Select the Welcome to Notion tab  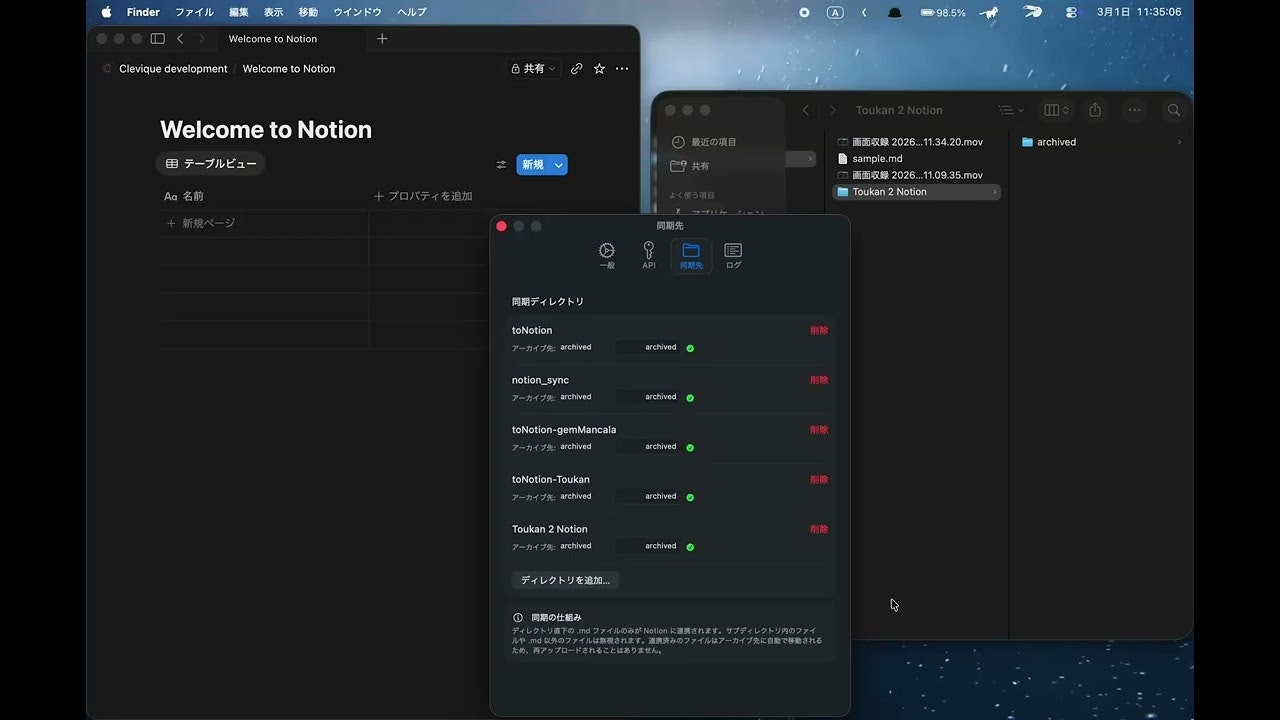(273, 39)
